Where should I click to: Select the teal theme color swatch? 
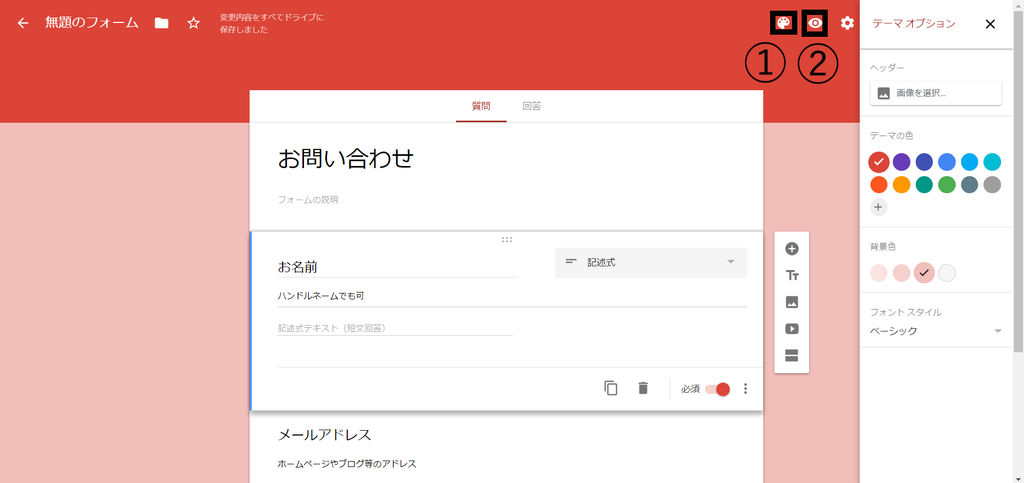924,185
